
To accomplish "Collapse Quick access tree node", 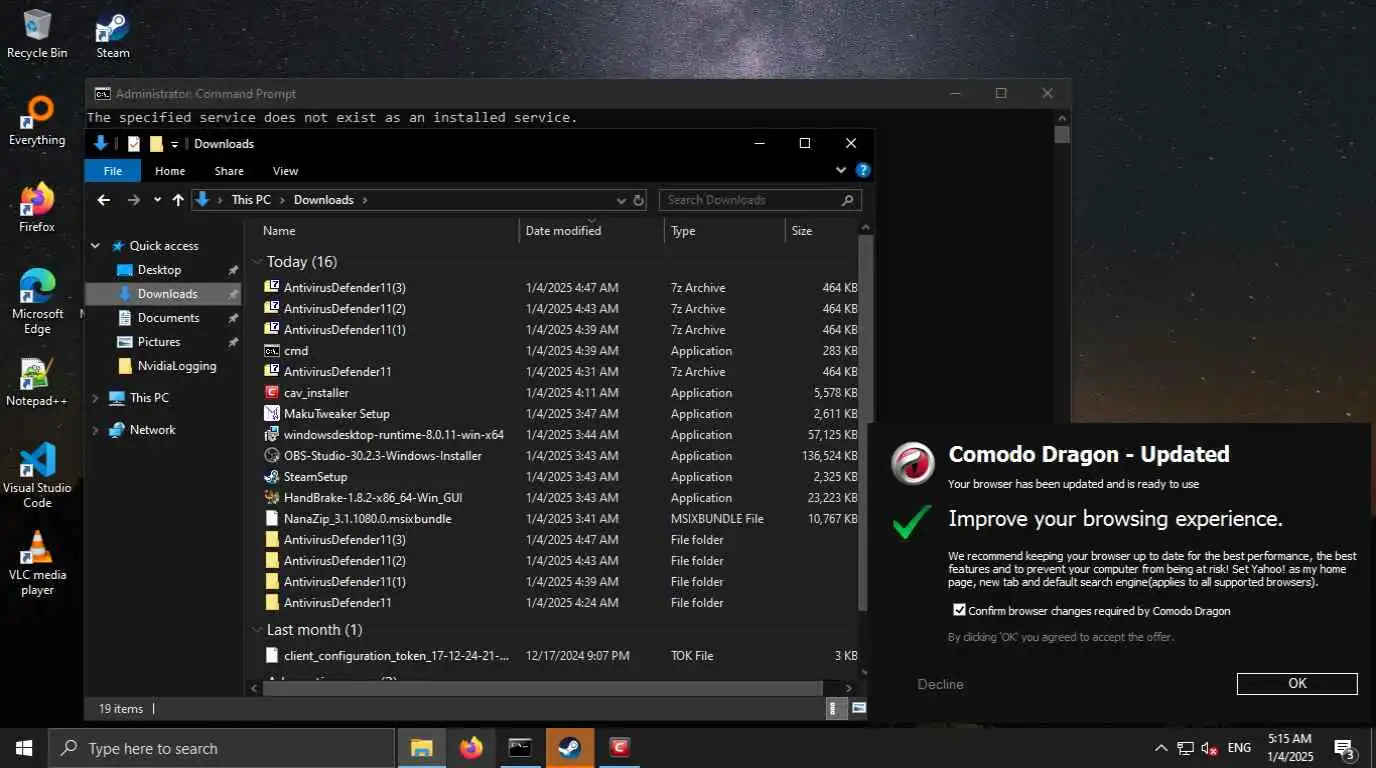I will click(x=96, y=246).
